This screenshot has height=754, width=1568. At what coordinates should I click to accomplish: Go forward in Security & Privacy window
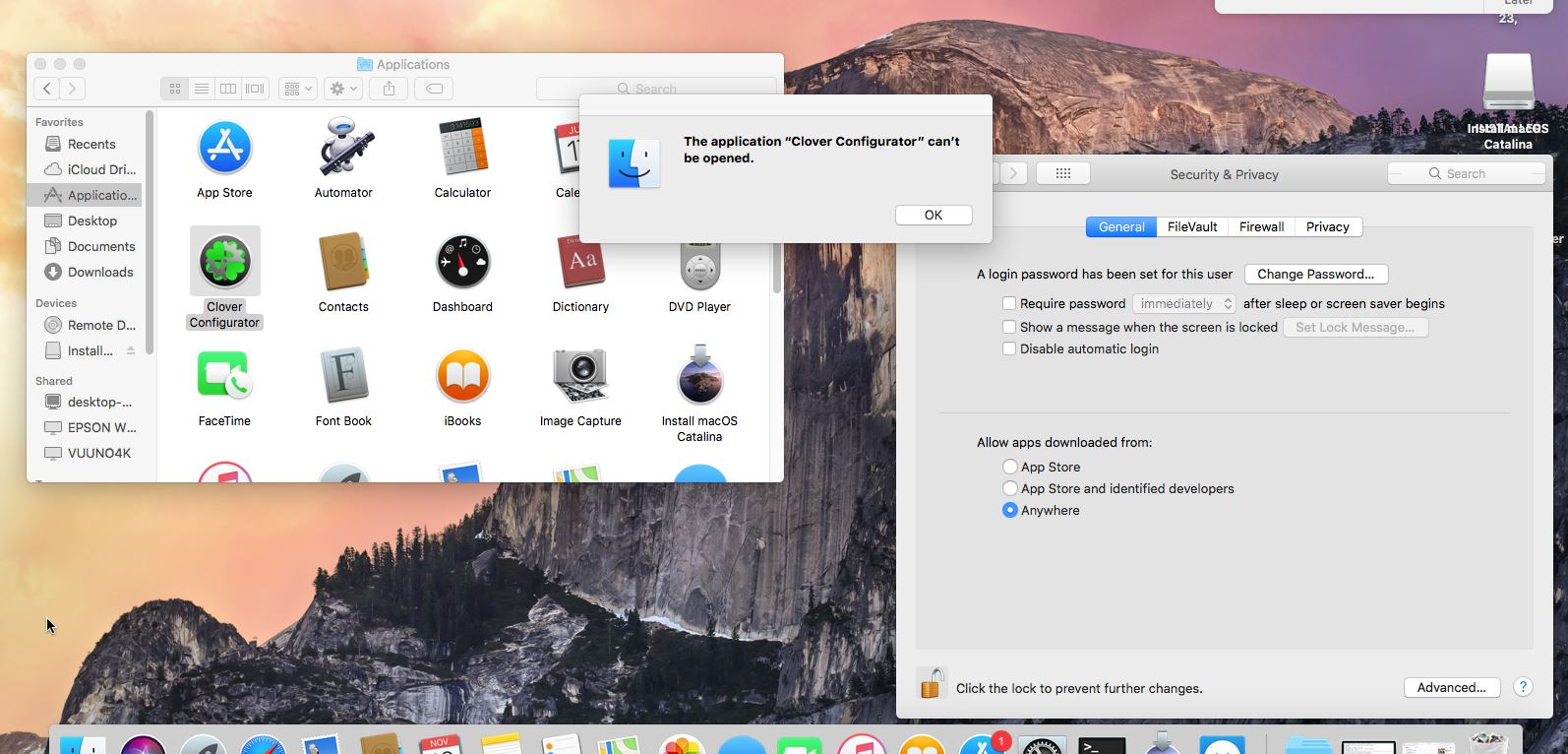click(1014, 173)
